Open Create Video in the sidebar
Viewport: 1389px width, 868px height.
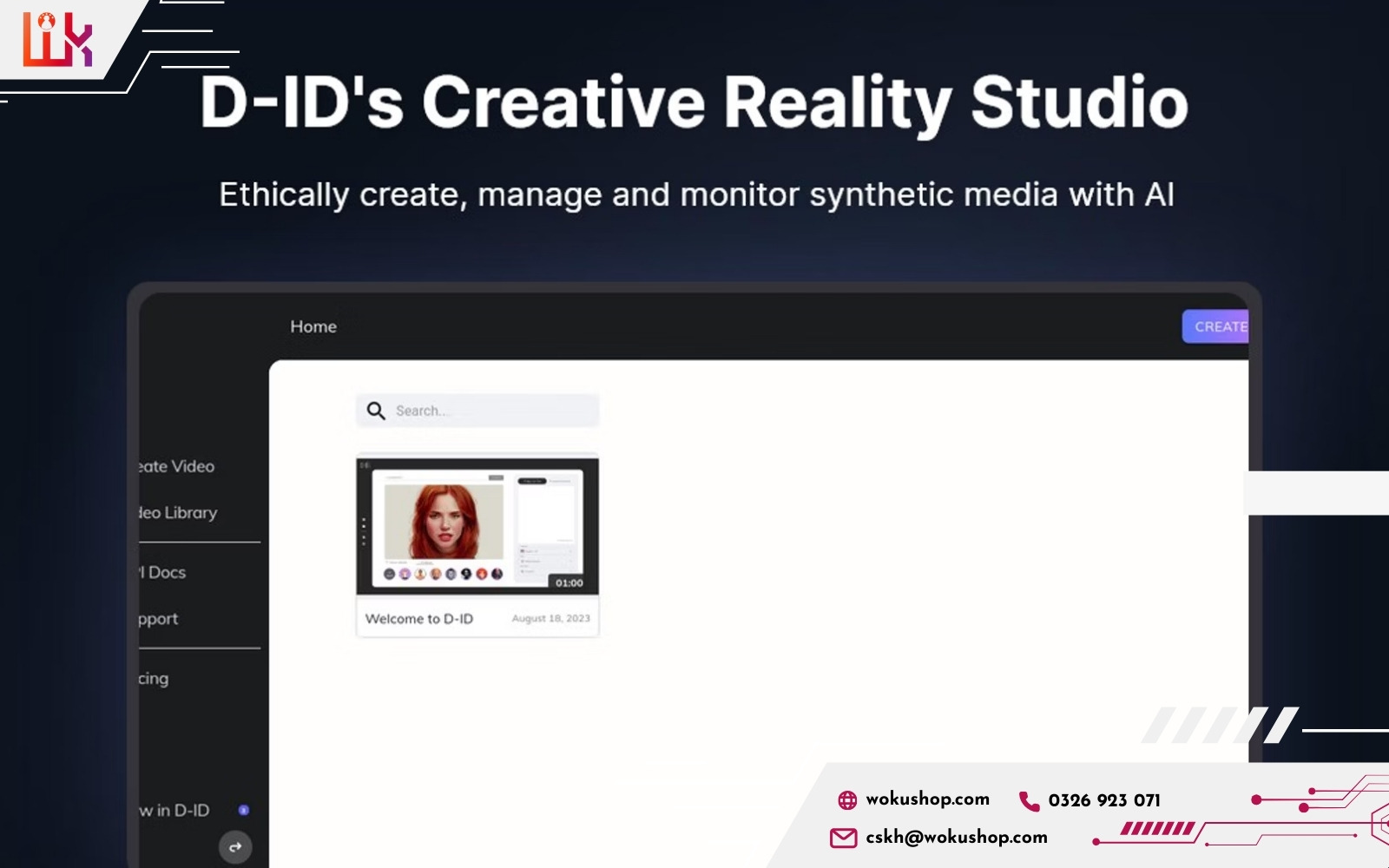pyautogui.click(x=176, y=466)
